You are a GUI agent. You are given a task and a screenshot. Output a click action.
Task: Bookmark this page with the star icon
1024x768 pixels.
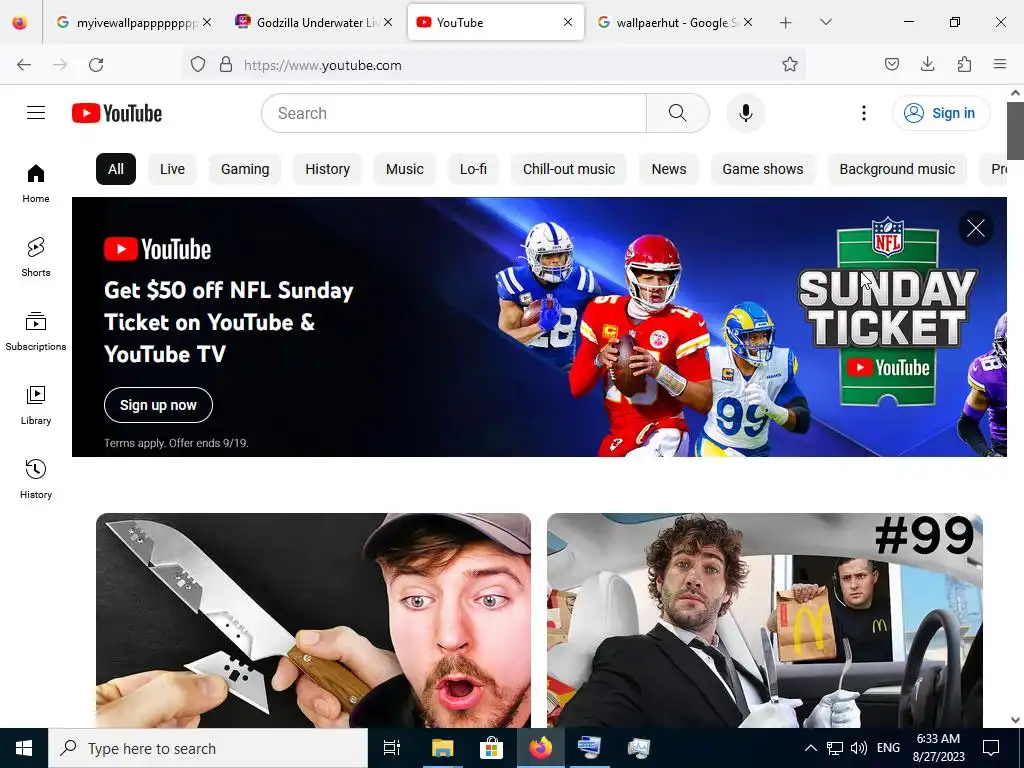(x=790, y=64)
